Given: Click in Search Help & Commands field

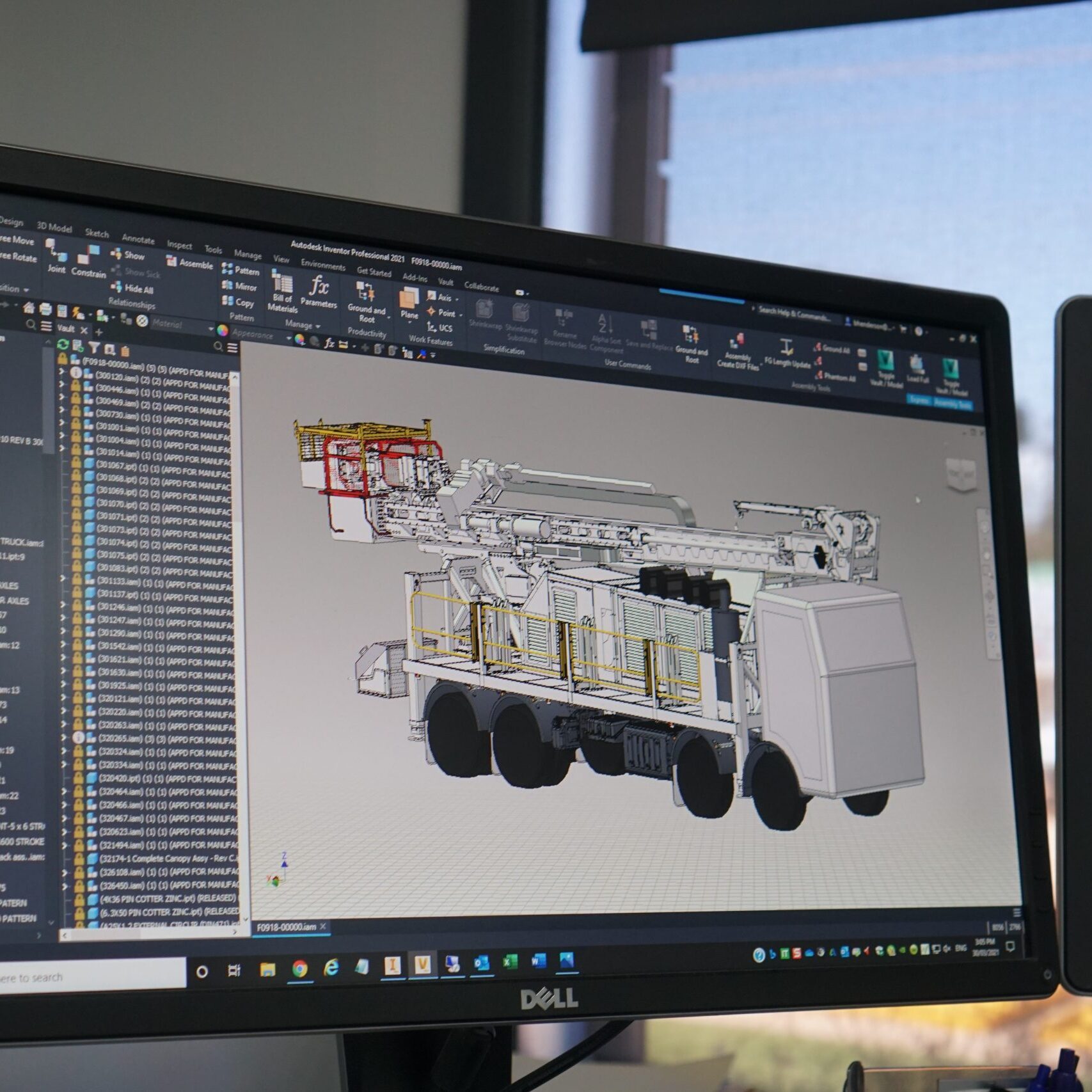Looking at the screenshot, I should point(795,313).
